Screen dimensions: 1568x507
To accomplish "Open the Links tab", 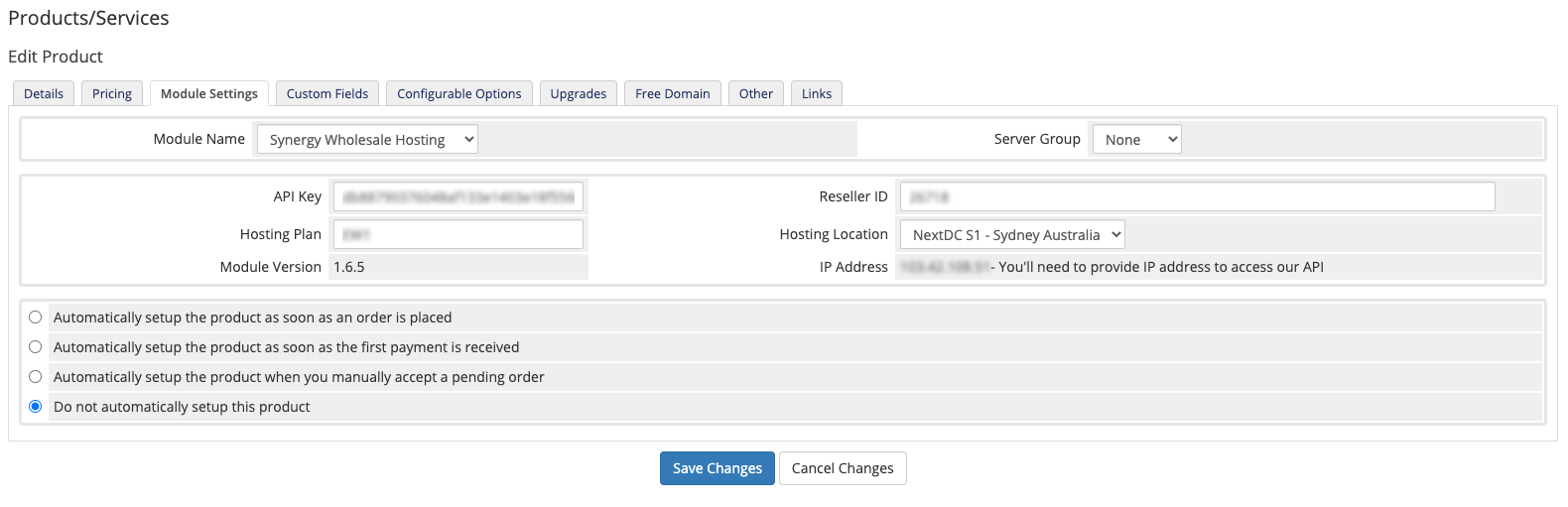I will point(817,93).
